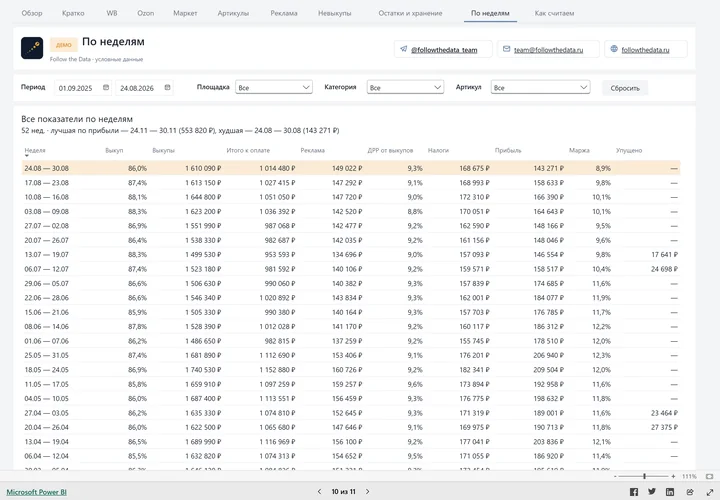Select the highlighted week row 24.08 — 30.08

click(x=351, y=169)
